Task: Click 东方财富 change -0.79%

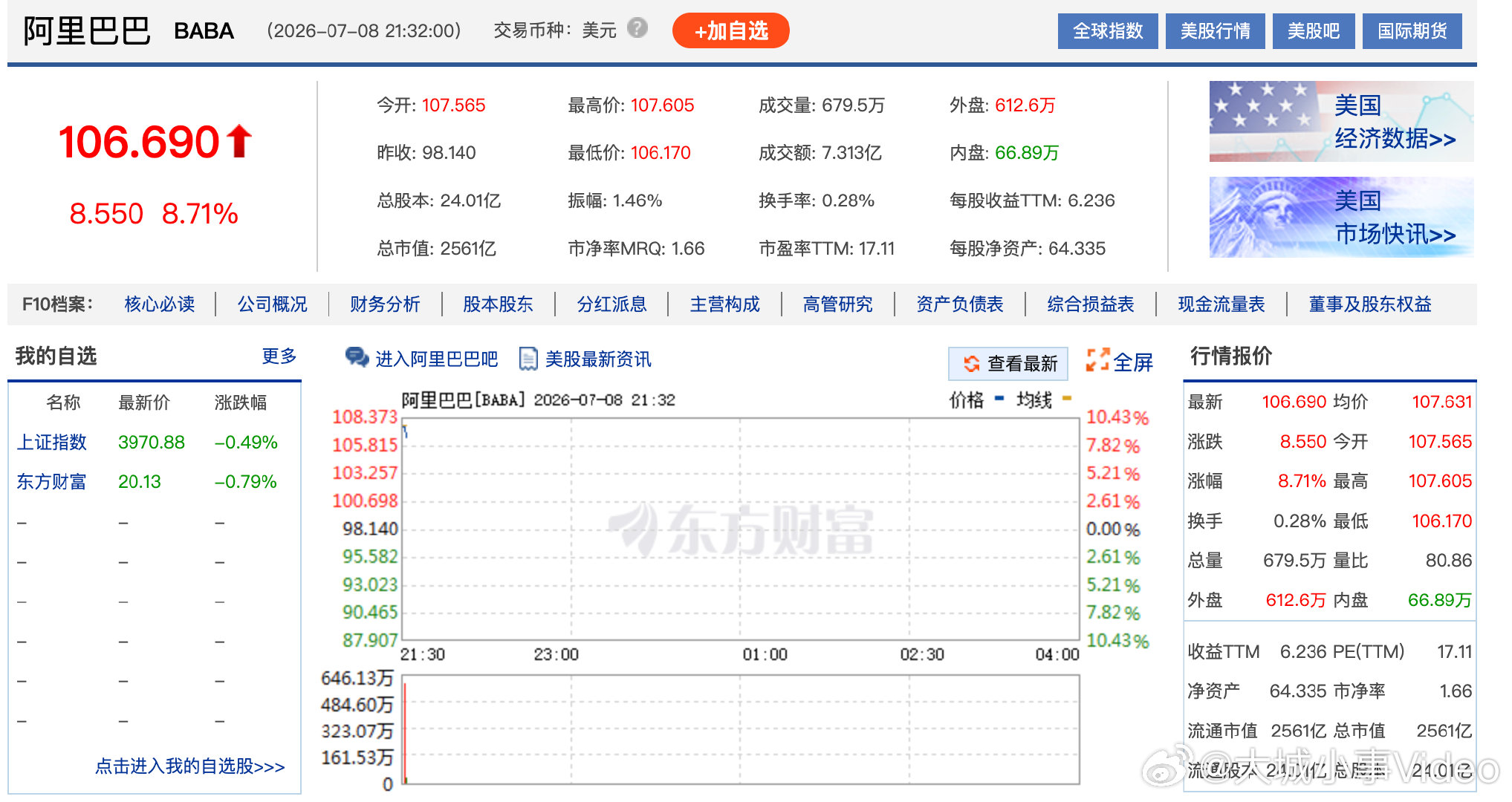Action: click(245, 481)
